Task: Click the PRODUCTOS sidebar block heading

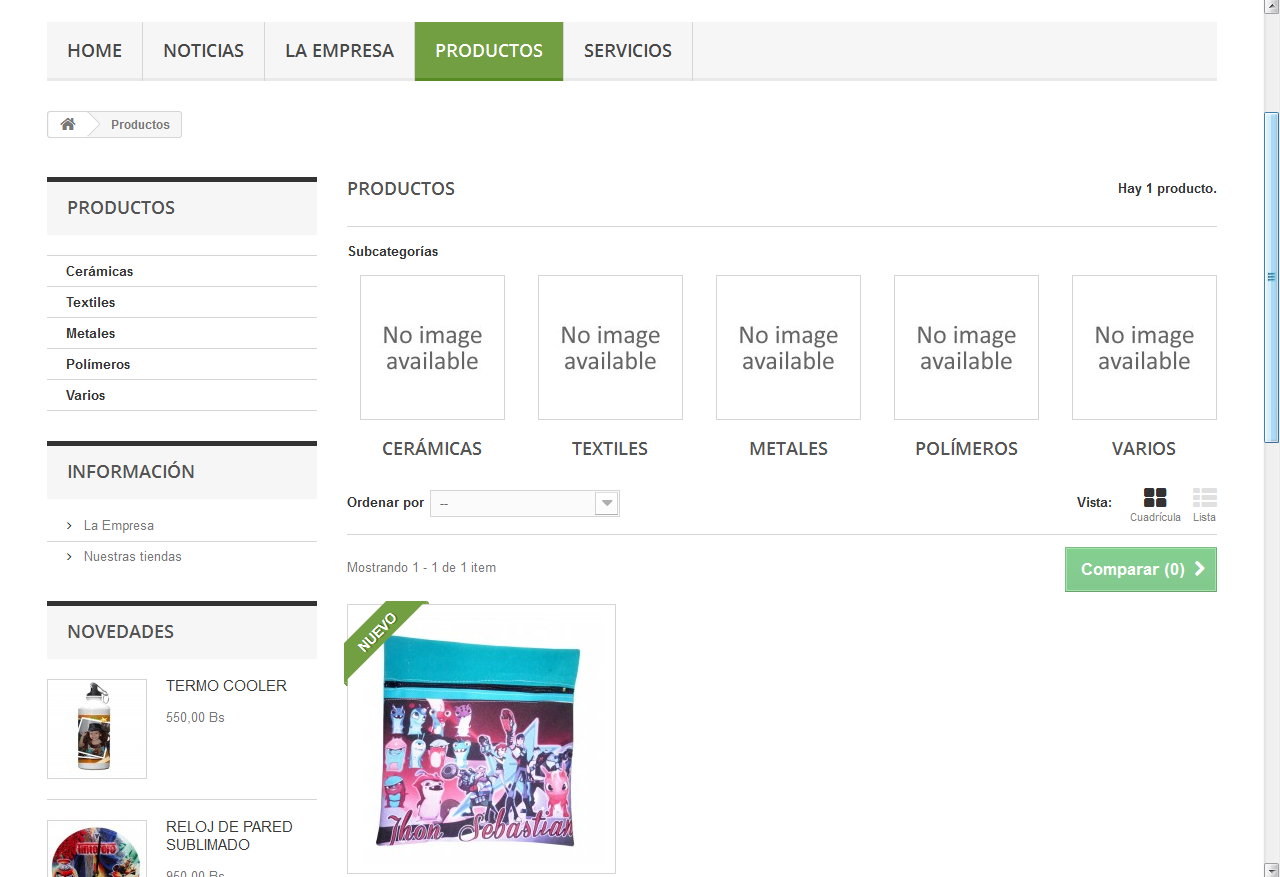Action: click(121, 208)
